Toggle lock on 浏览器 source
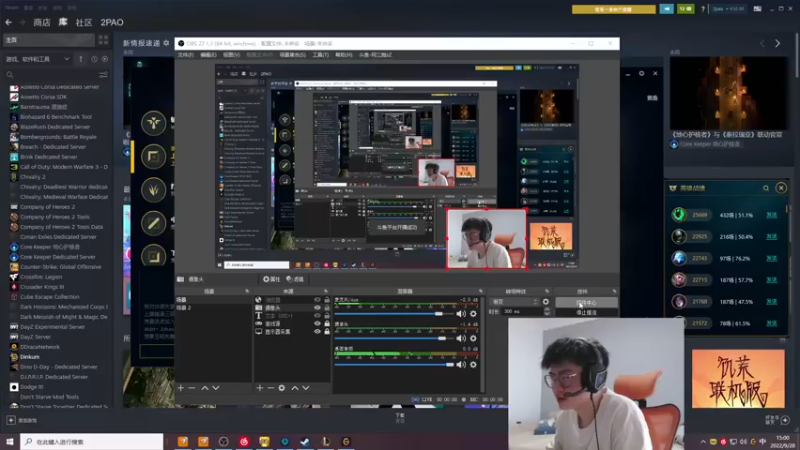 [x=327, y=300]
